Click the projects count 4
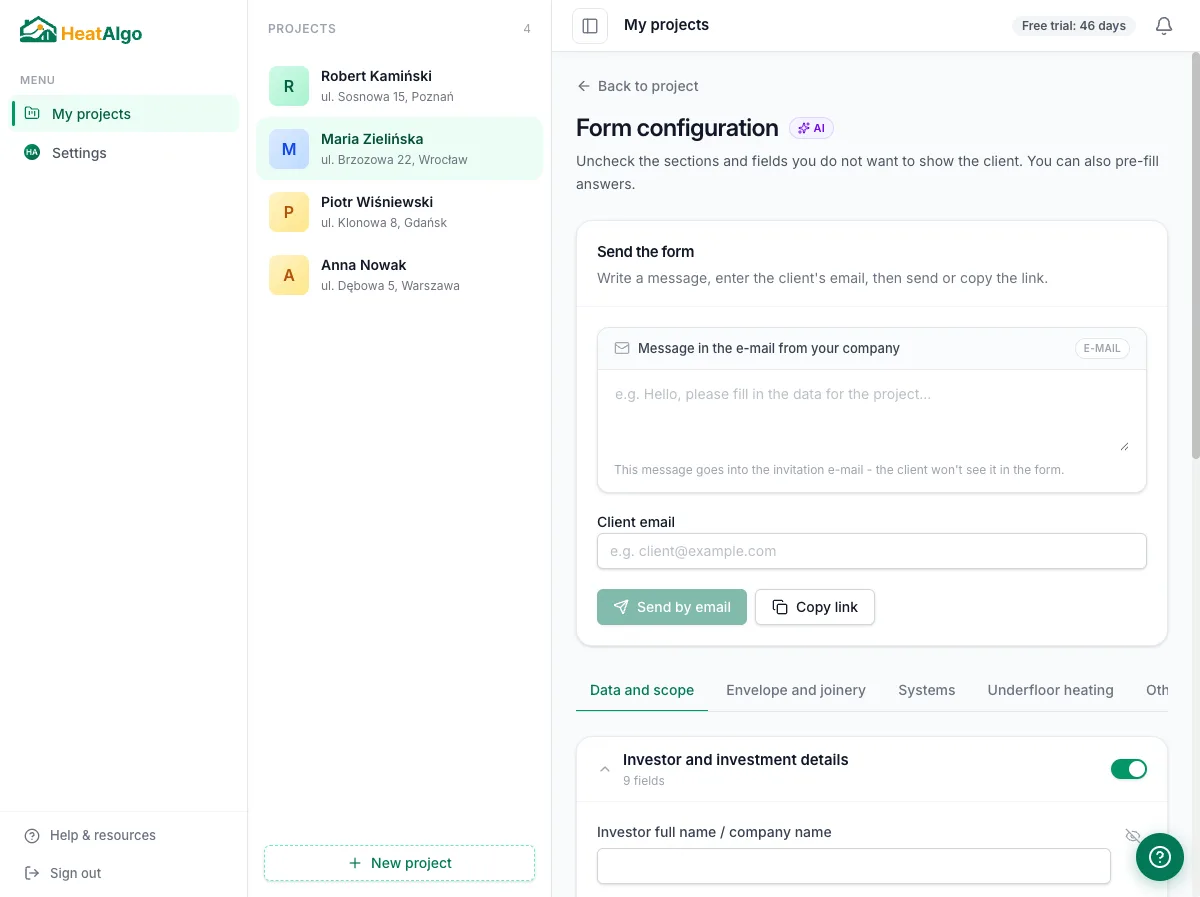This screenshot has width=1200, height=897. [527, 29]
